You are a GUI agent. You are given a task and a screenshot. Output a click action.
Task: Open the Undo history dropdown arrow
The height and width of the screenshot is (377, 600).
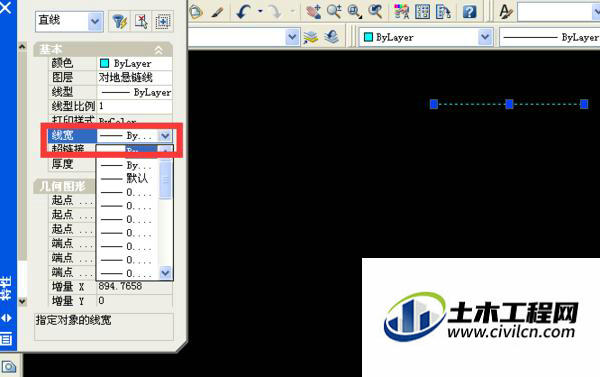coord(260,12)
